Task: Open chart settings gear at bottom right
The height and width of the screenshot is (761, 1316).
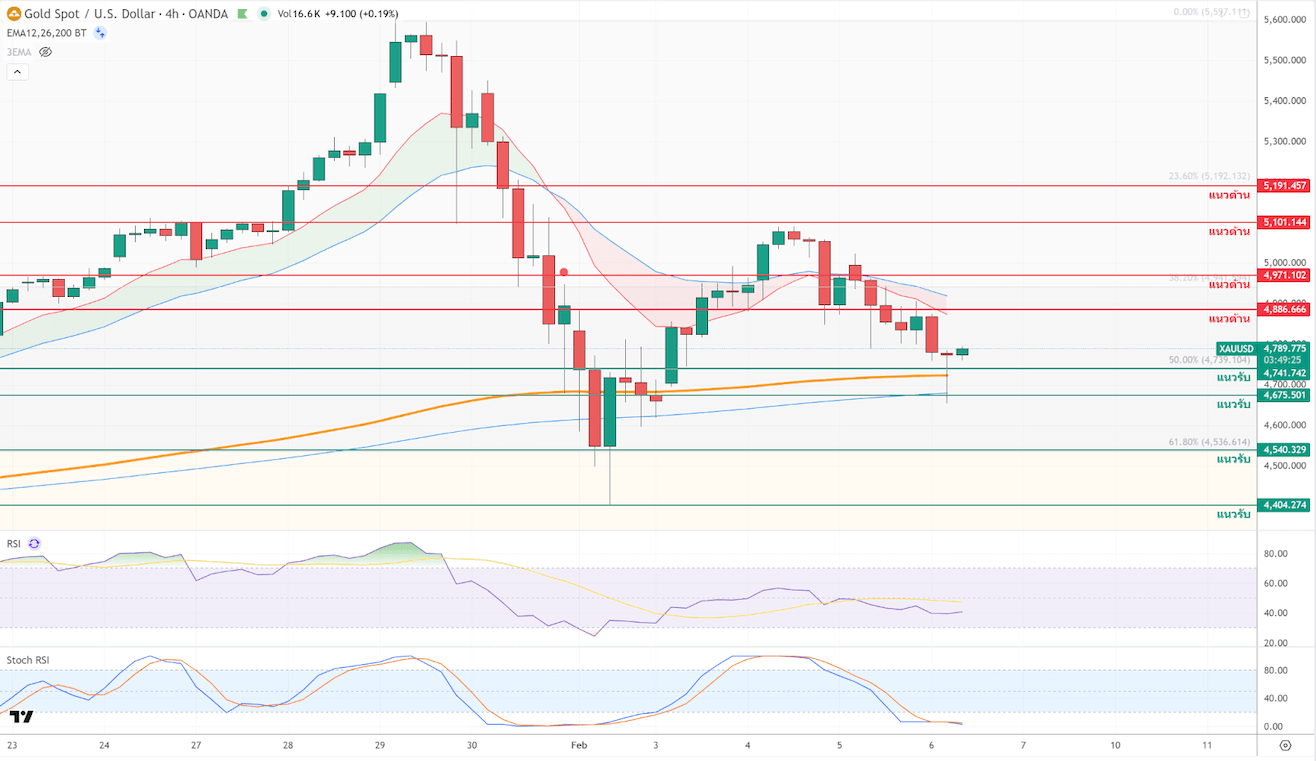Action: 1285,746
